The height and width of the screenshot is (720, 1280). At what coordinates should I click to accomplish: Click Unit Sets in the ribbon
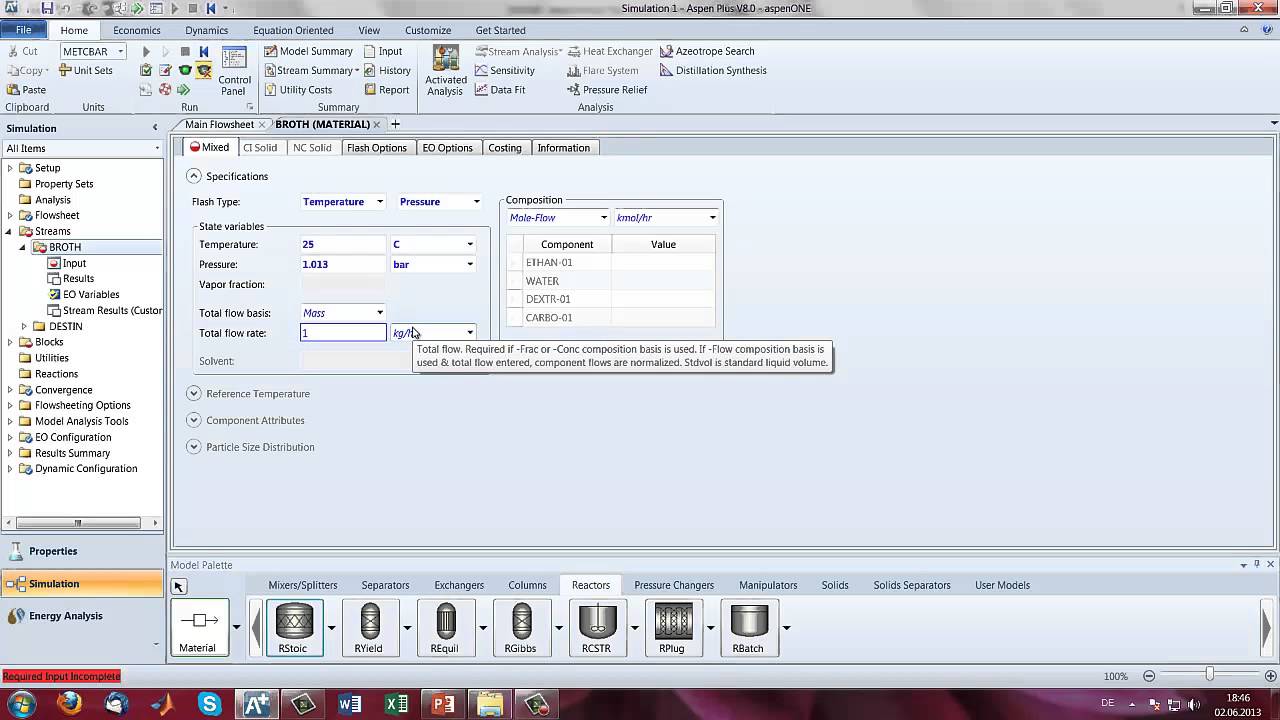click(x=85, y=70)
